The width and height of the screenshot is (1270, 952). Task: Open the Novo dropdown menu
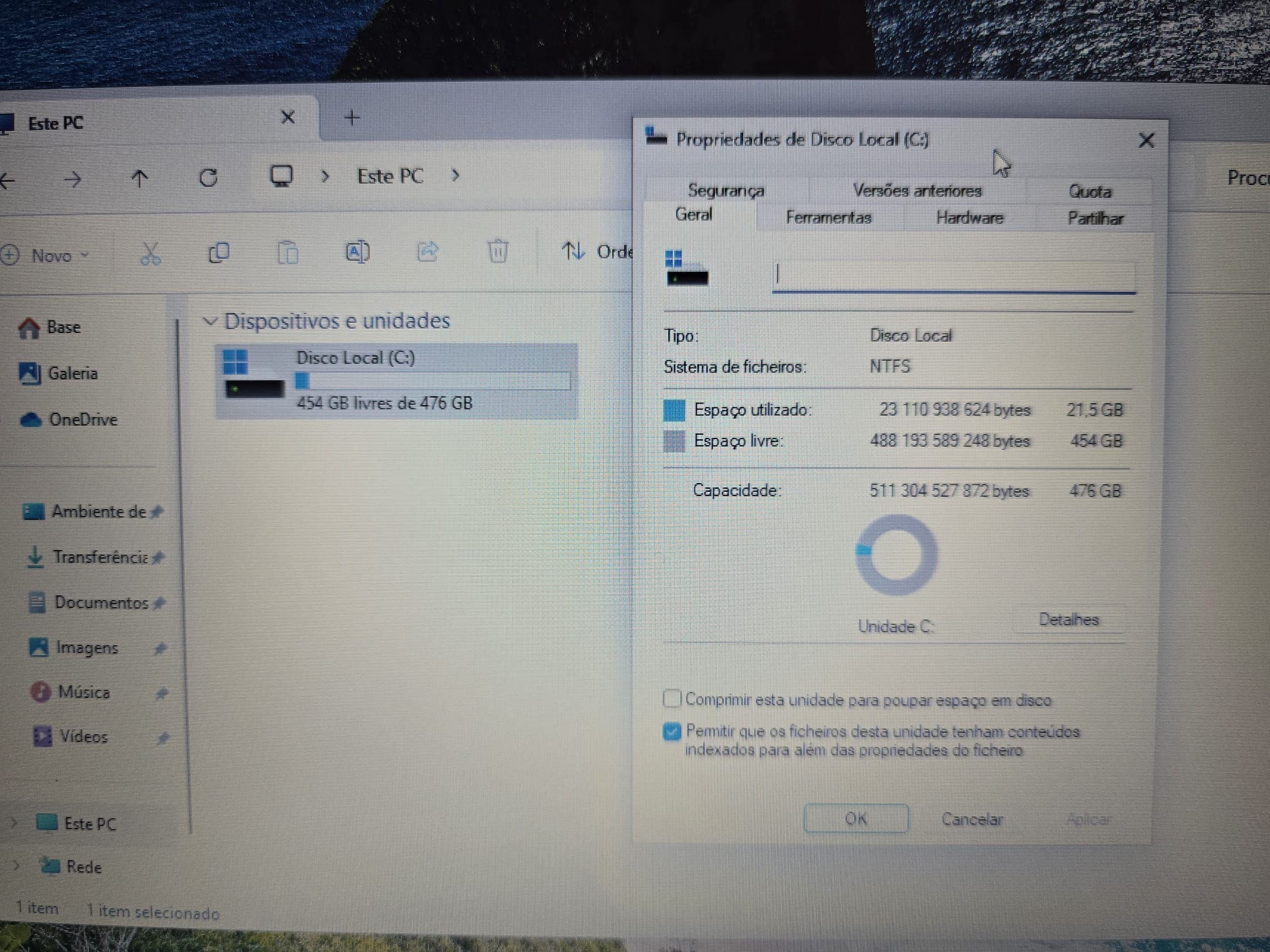46,256
